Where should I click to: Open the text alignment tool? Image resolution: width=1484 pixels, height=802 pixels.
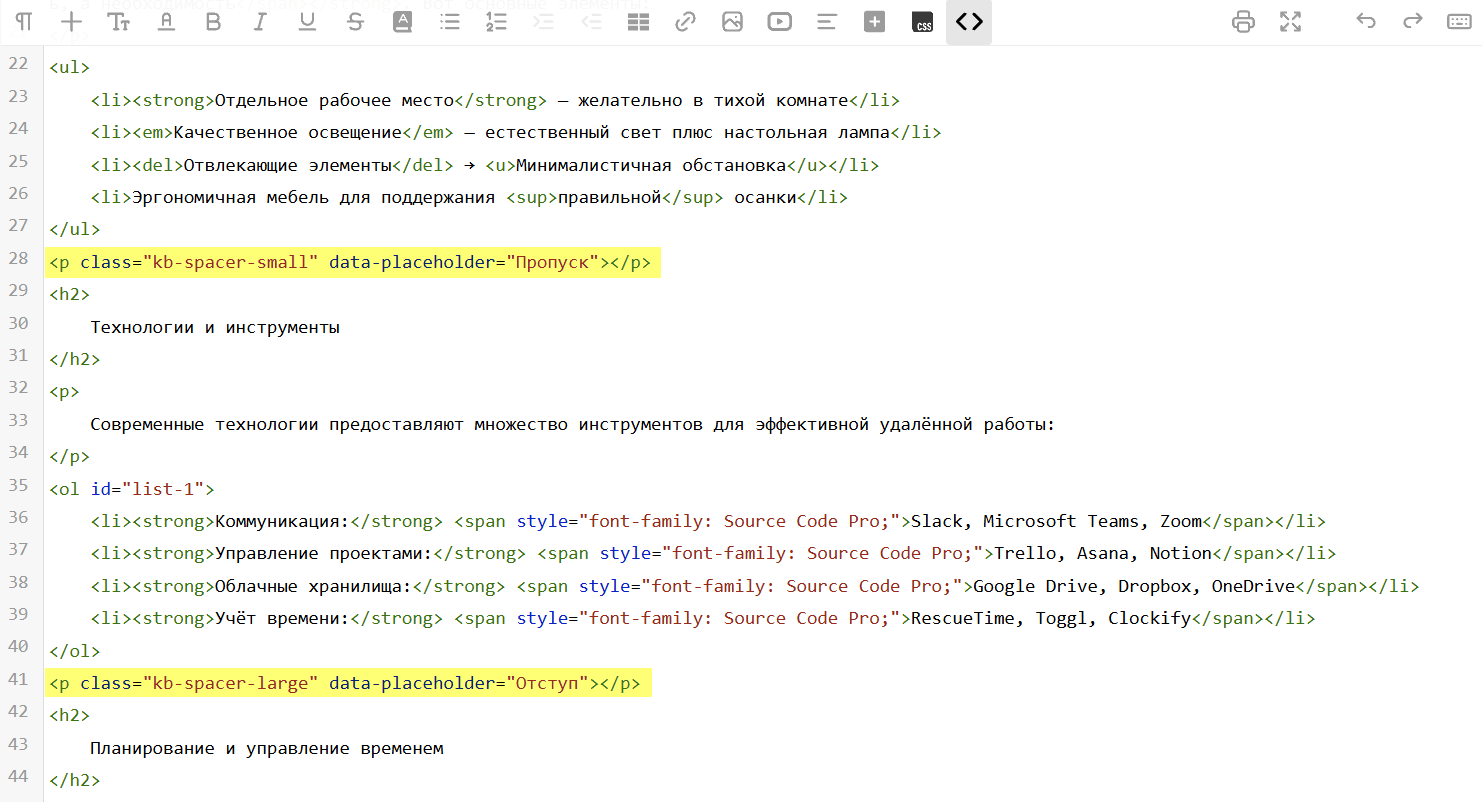[827, 22]
